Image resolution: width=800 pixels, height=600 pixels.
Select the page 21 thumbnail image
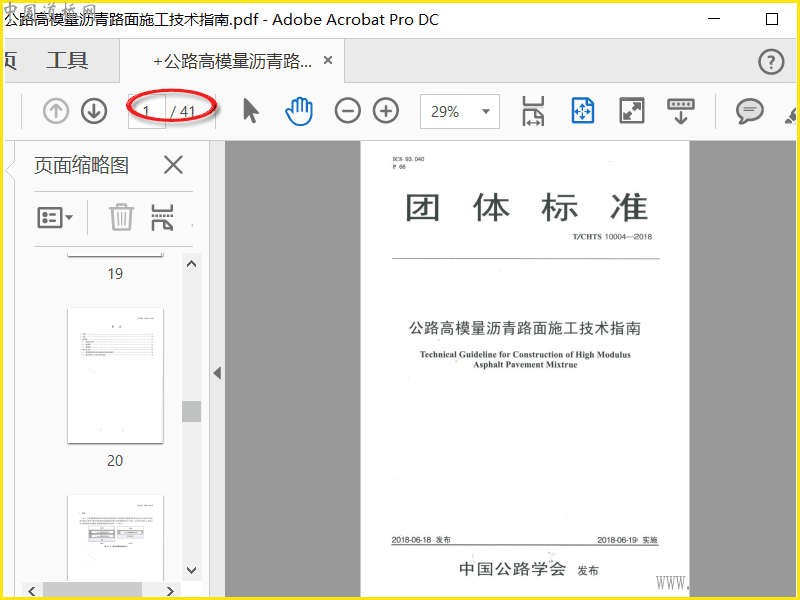click(x=115, y=537)
